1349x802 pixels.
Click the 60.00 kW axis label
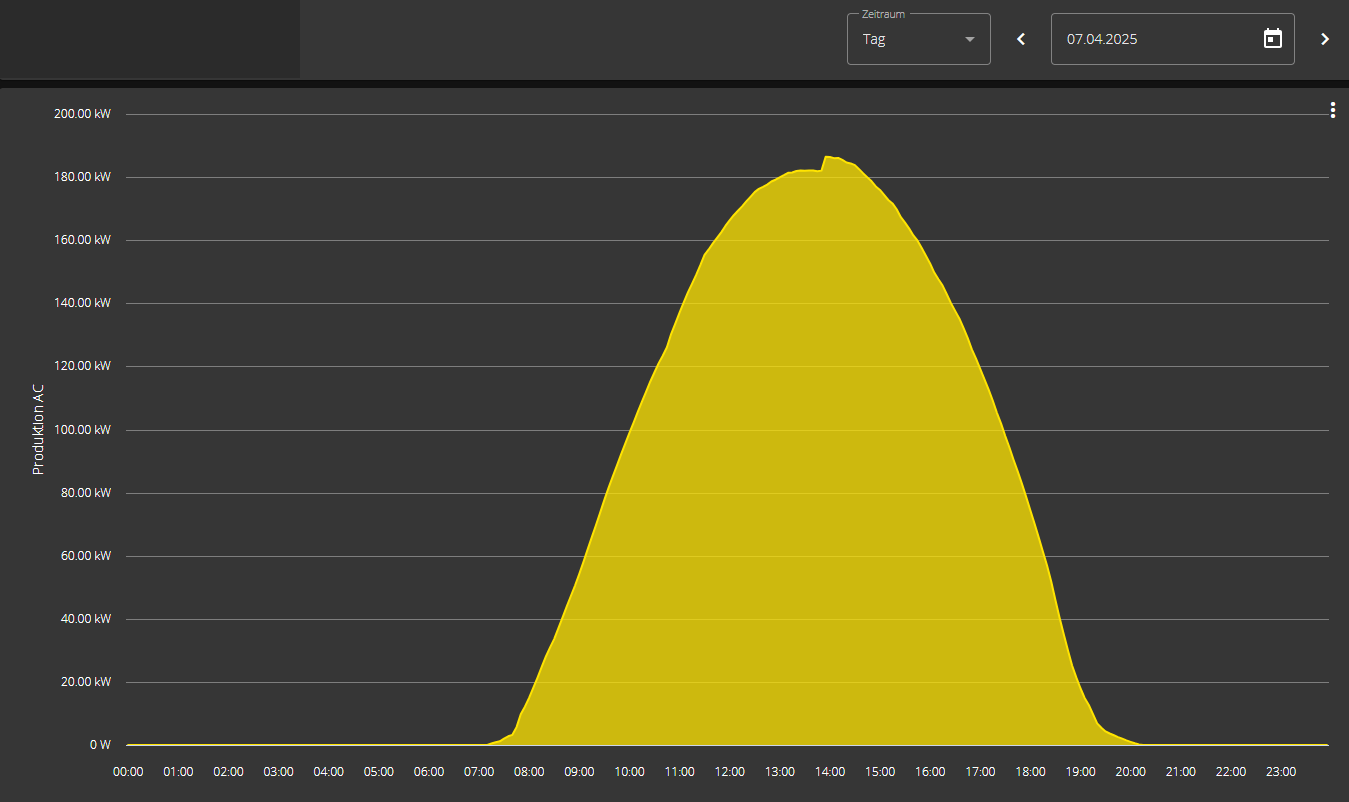pos(85,556)
